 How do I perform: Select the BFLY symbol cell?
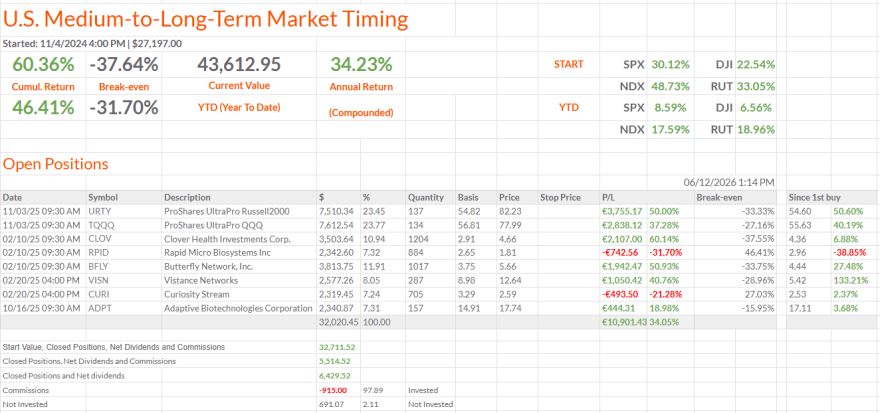point(99,267)
